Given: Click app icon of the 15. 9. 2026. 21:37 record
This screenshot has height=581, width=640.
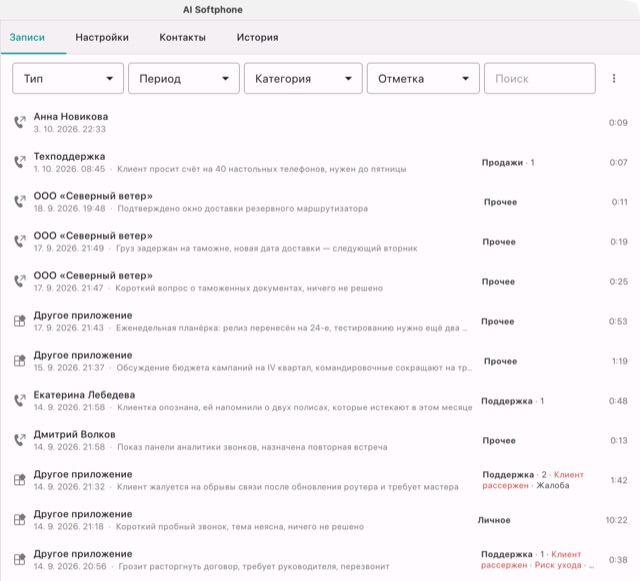Looking at the screenshot, I should (20, 361).
